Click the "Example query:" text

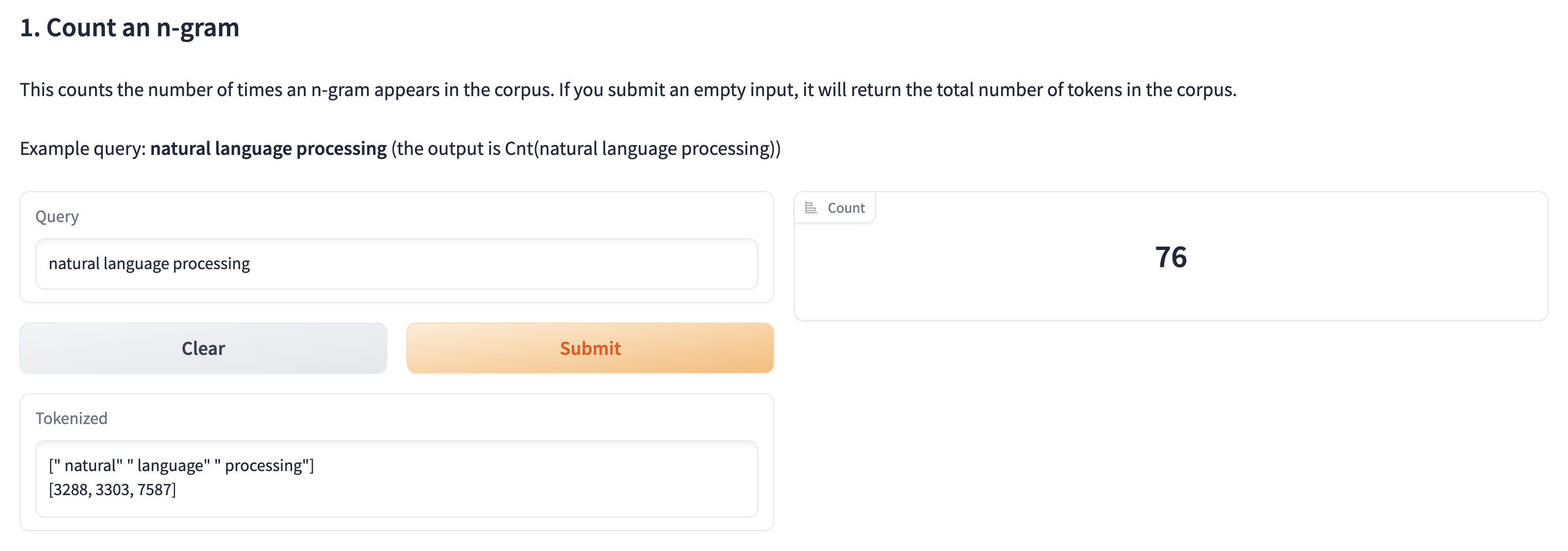(83, 149)
